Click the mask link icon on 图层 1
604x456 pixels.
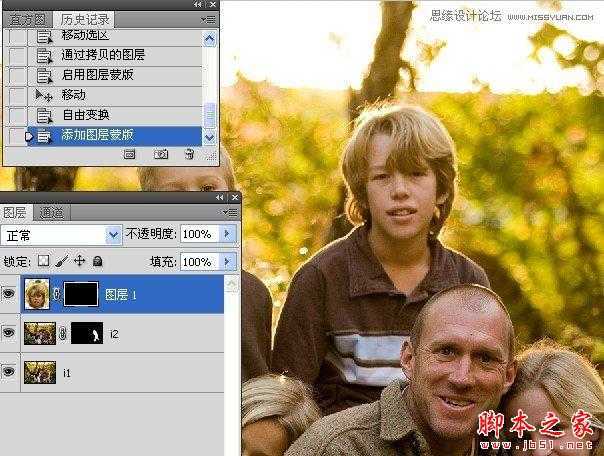(x=56, y=294)
